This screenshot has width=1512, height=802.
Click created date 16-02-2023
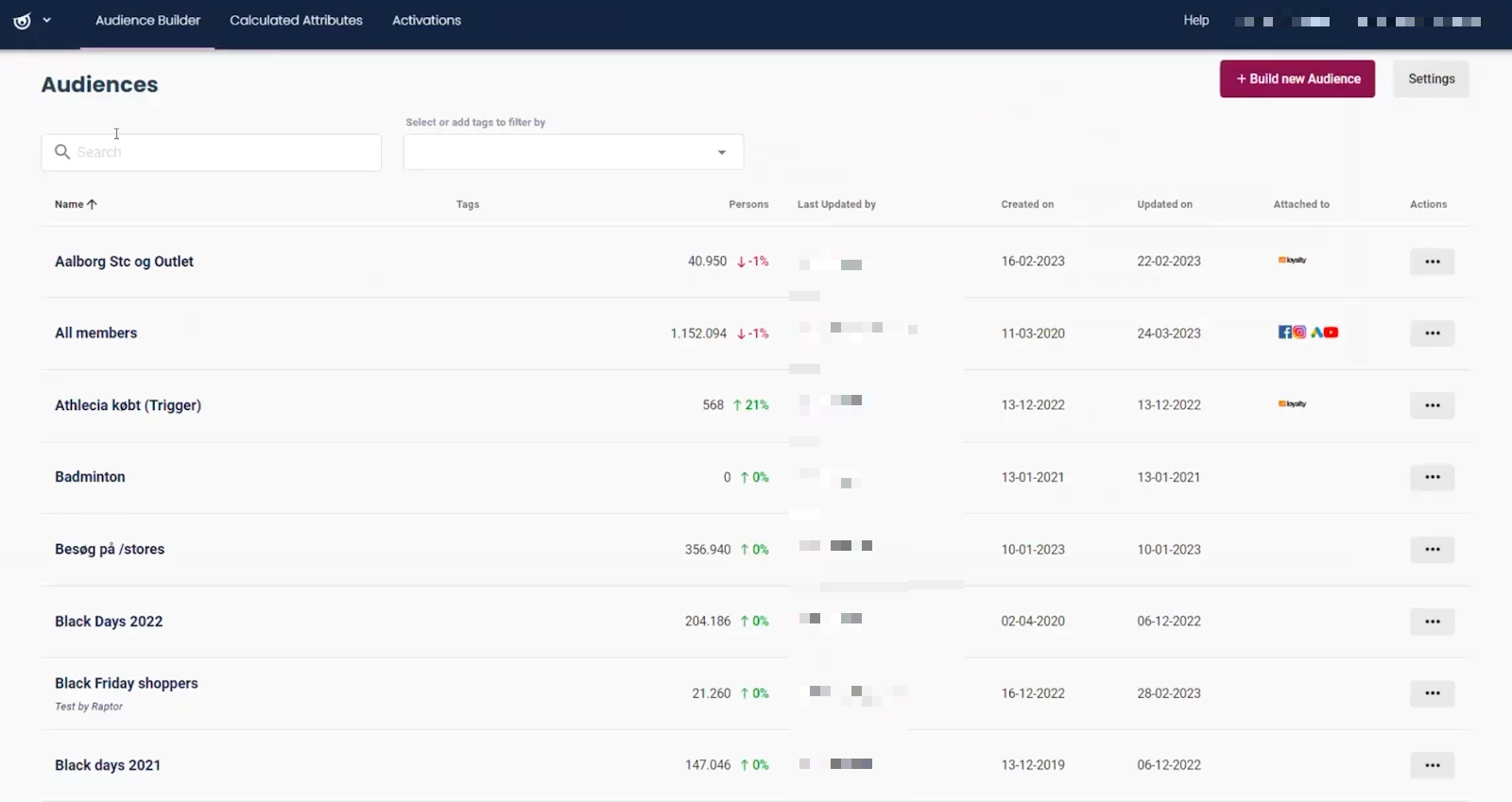1033,262
